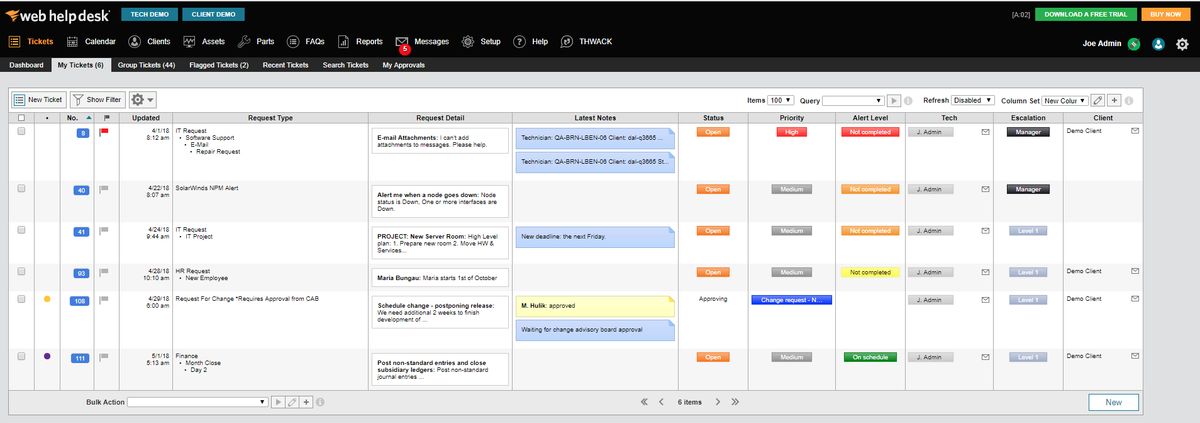Click the red flag on ticket 8
Viewport: 1200px width, 423px height.
pos(104,132)
